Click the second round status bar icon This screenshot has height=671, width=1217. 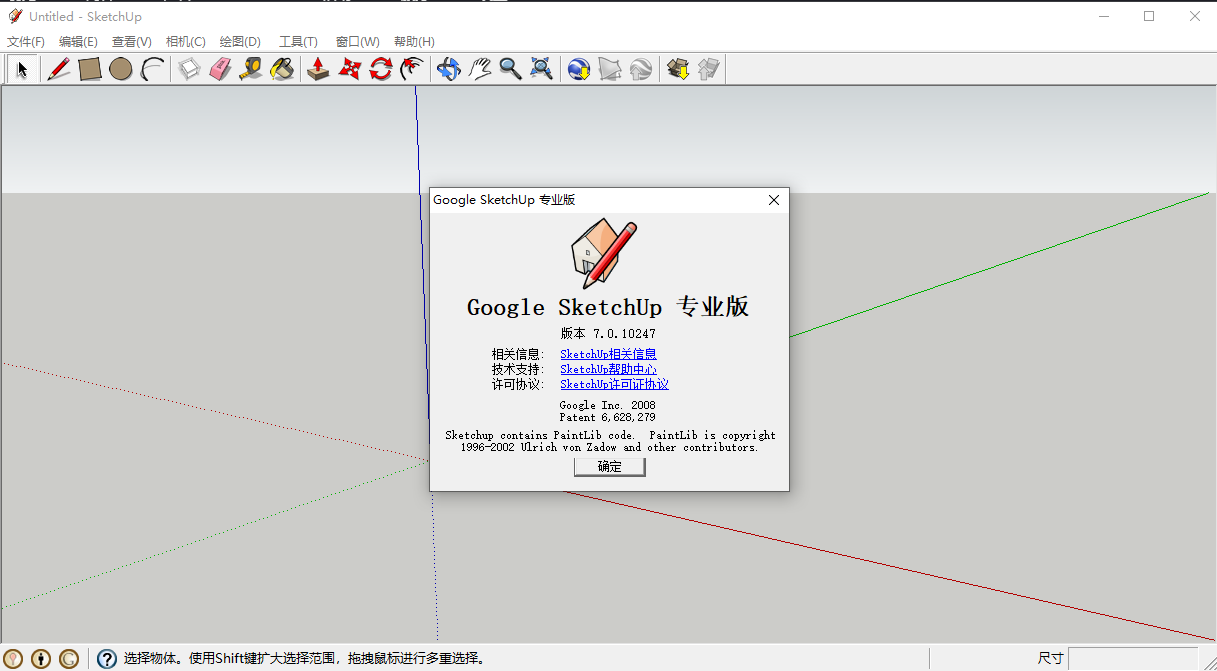click(x=41, y=659)
